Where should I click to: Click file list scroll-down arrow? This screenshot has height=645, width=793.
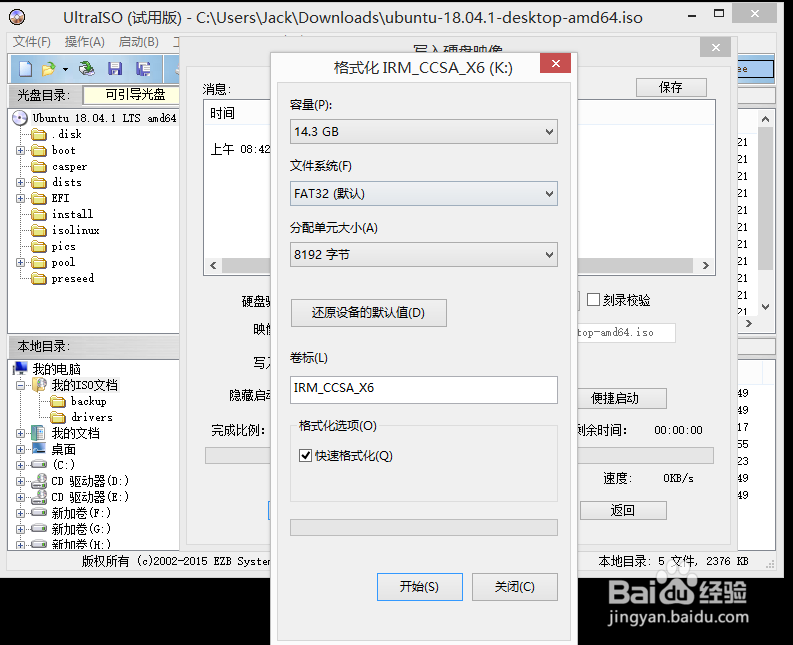tap(766, 307)
